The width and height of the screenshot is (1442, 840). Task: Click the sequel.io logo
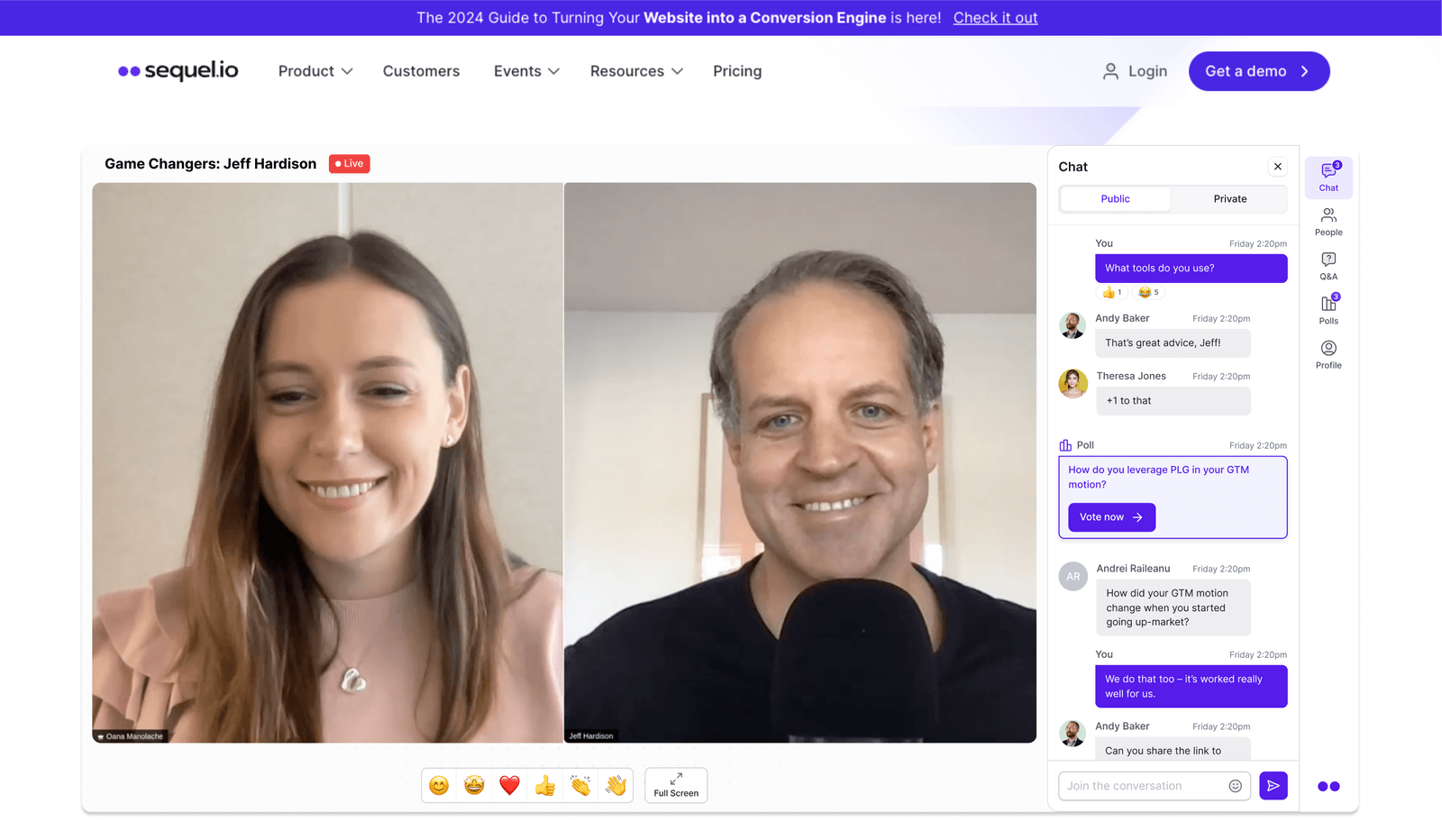pyautogui.click(x=178, y=70)
